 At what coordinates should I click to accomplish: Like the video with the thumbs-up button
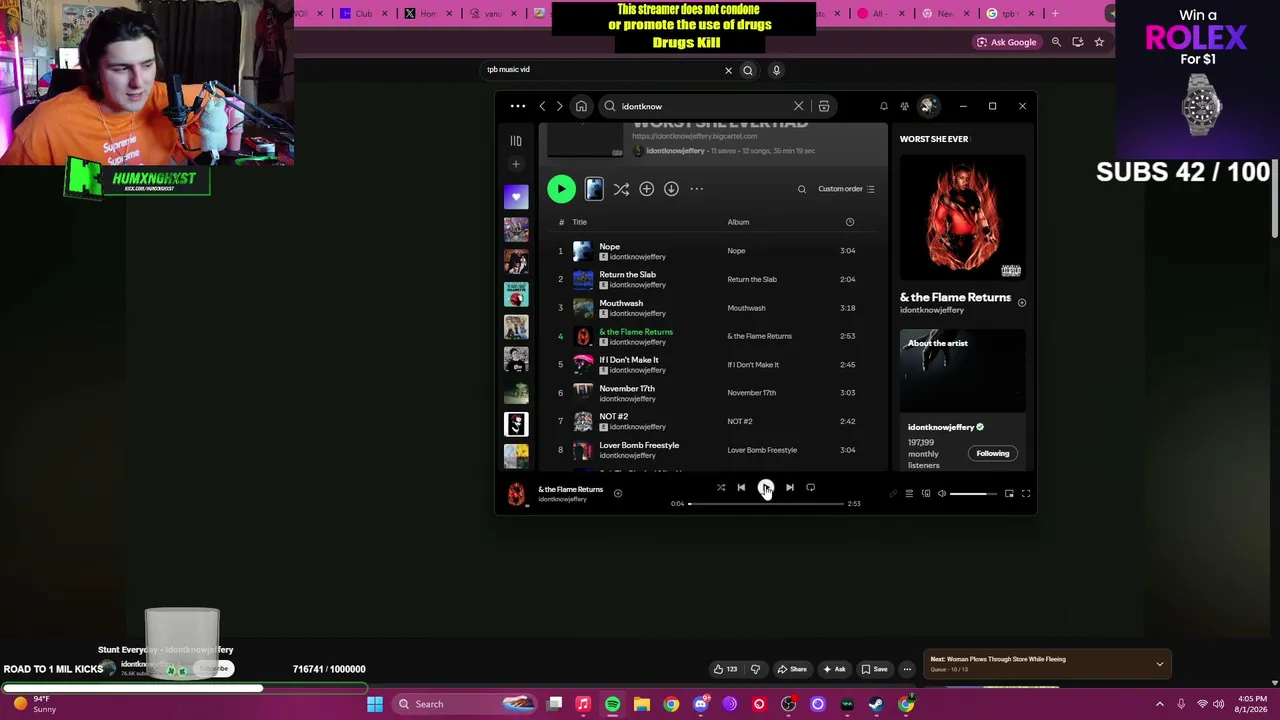click(725, 669)
